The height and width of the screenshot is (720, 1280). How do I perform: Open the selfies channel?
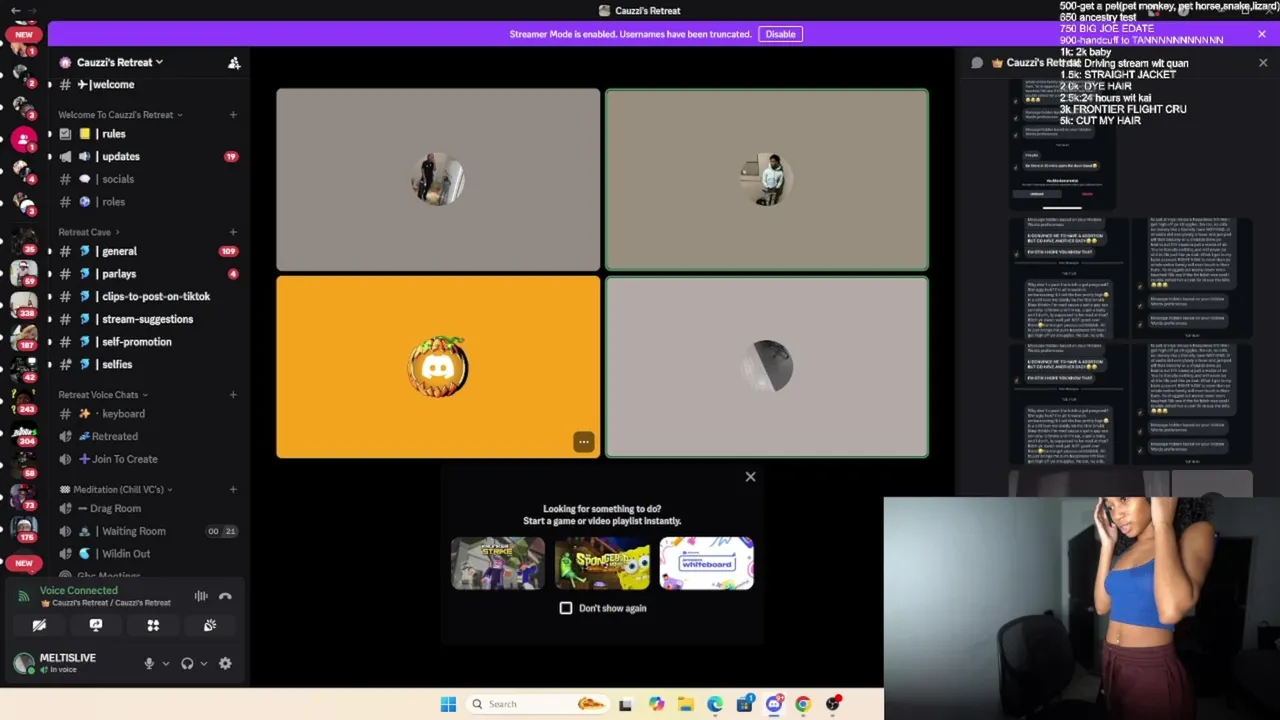coord(148,365)
